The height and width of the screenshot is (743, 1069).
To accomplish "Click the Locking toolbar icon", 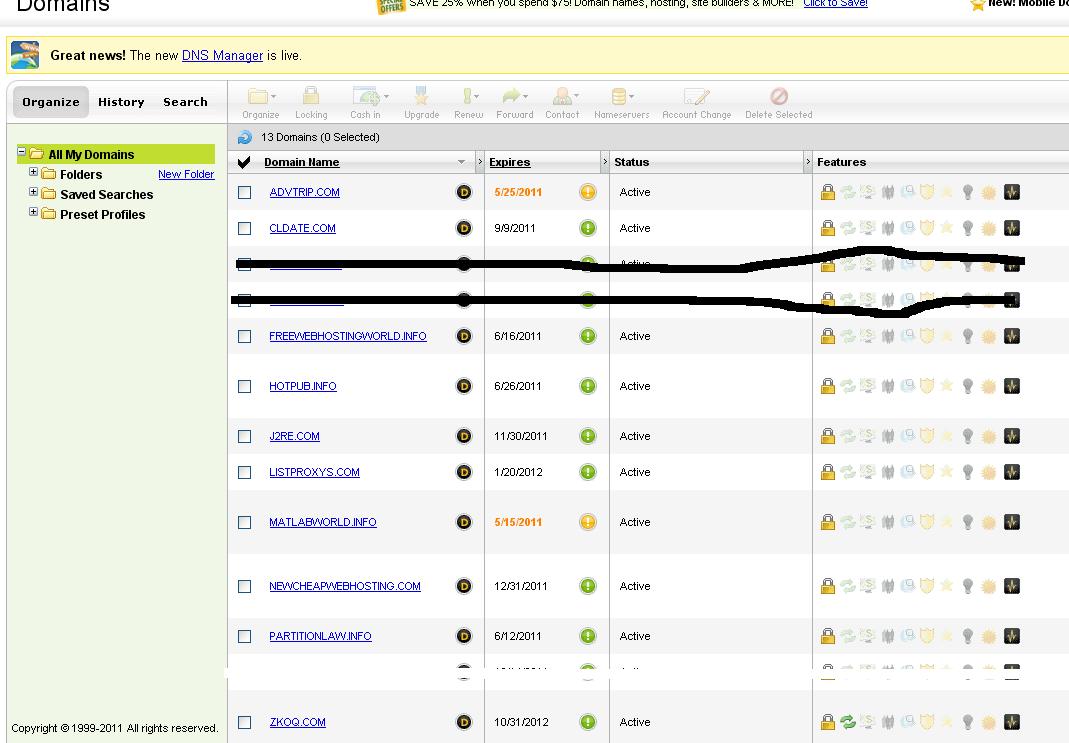I will (311, 98).
